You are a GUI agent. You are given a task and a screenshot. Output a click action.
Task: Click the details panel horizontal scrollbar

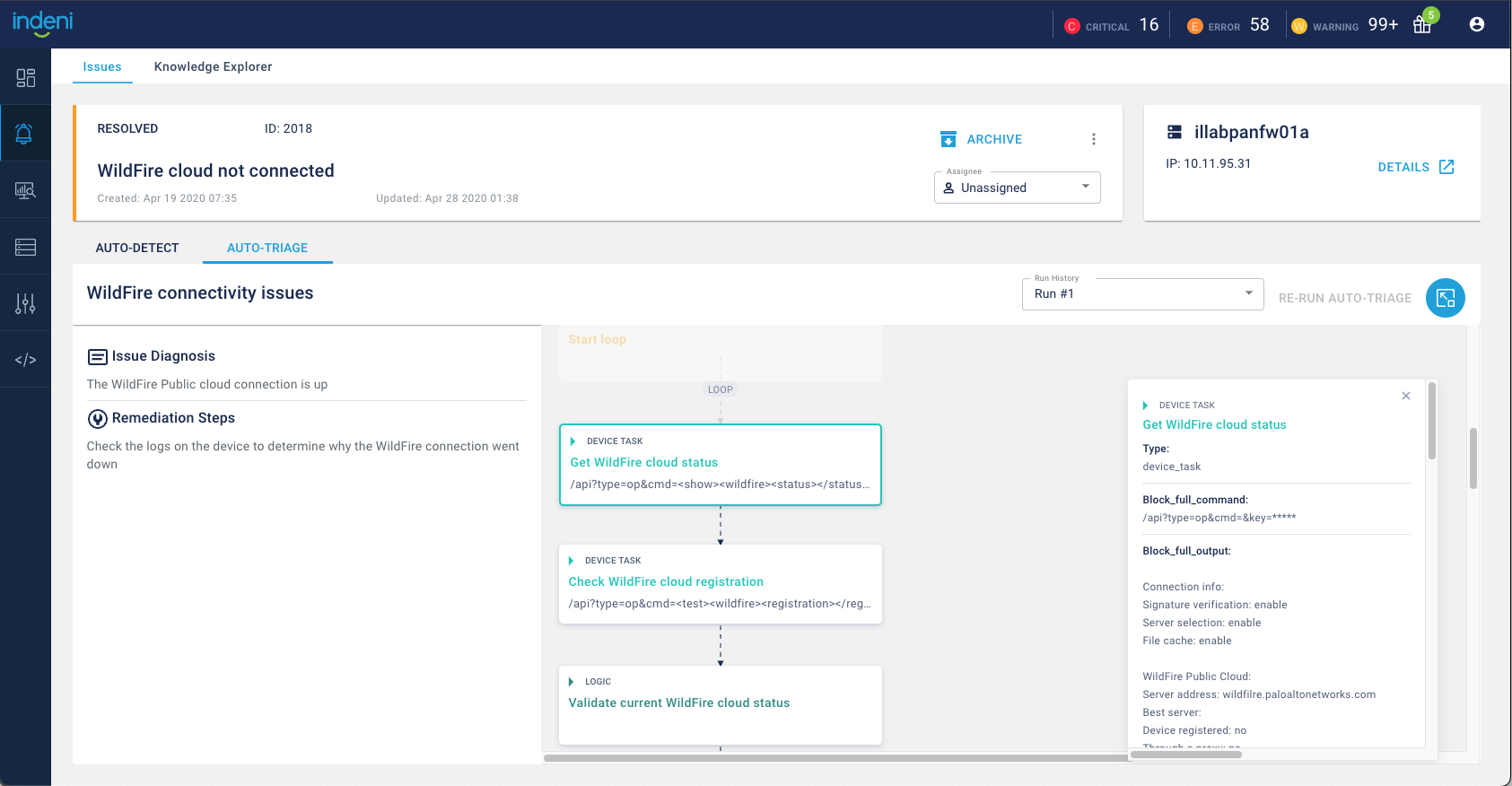coord(1185,755)
